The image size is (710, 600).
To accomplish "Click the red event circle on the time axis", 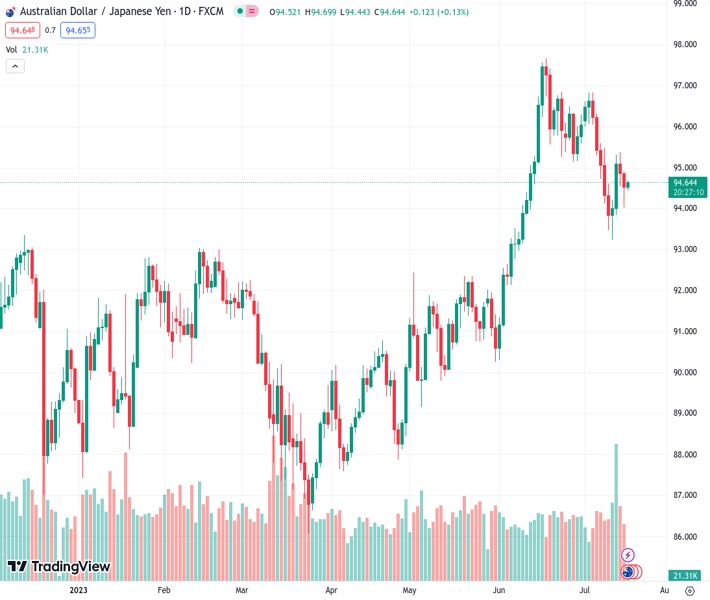I will click(x=637, y=572).
